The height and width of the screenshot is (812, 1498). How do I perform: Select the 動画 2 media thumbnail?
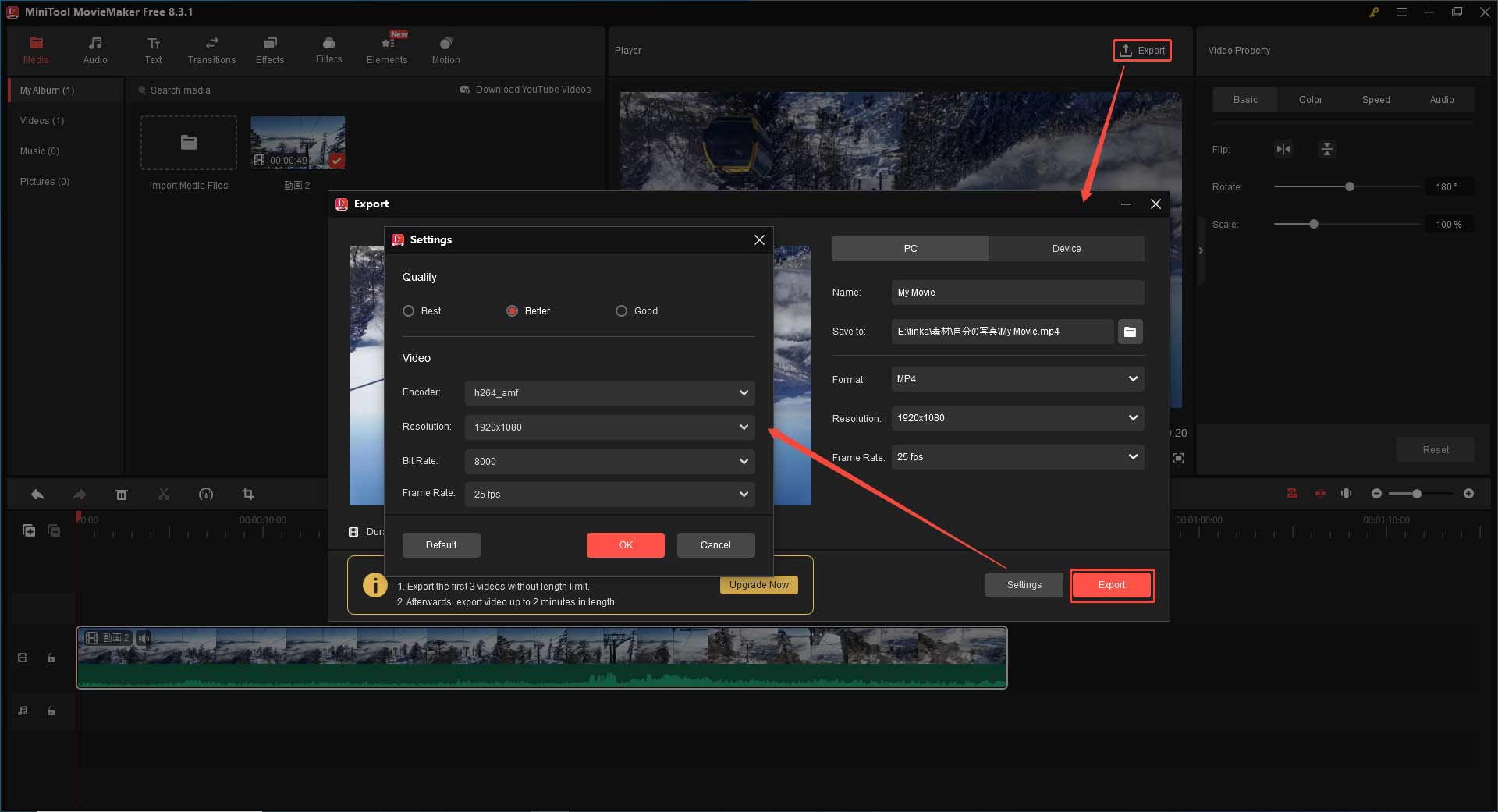tap(297, 142)
